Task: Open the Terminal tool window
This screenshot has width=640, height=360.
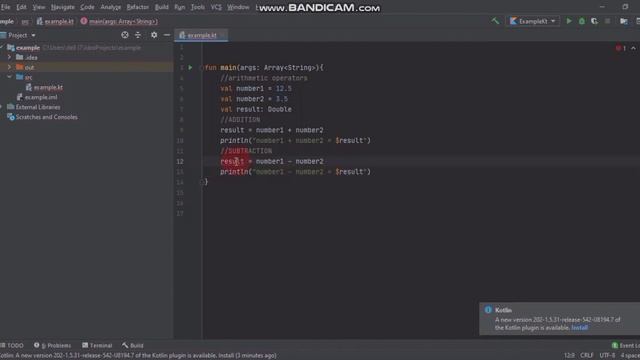Action: click(x=97, y=345)
